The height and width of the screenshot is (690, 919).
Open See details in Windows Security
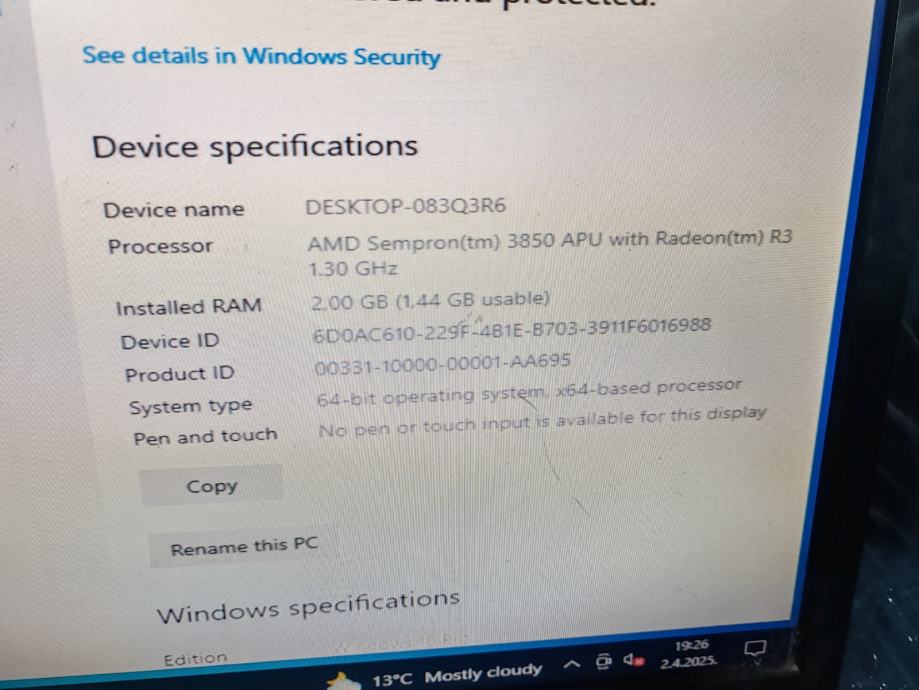click(x=261, y=57)
